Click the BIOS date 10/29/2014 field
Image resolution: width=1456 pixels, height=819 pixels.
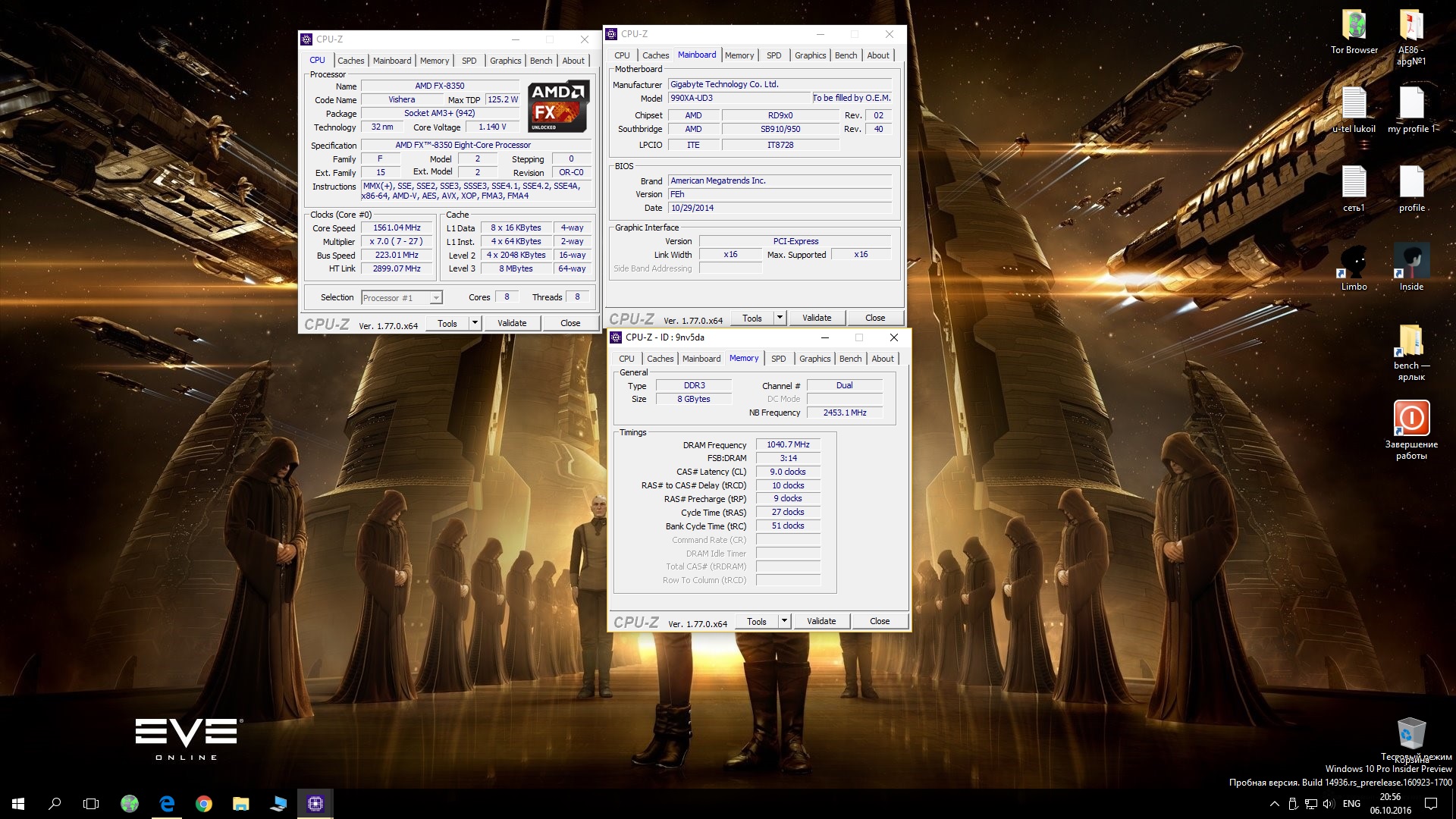point(780,208)
